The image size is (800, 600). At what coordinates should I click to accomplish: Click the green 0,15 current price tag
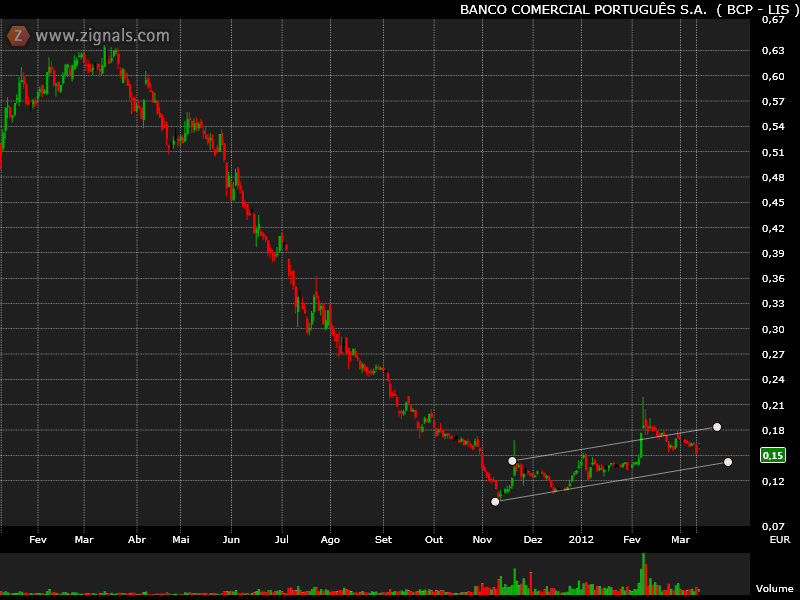(x=772, y=455)
